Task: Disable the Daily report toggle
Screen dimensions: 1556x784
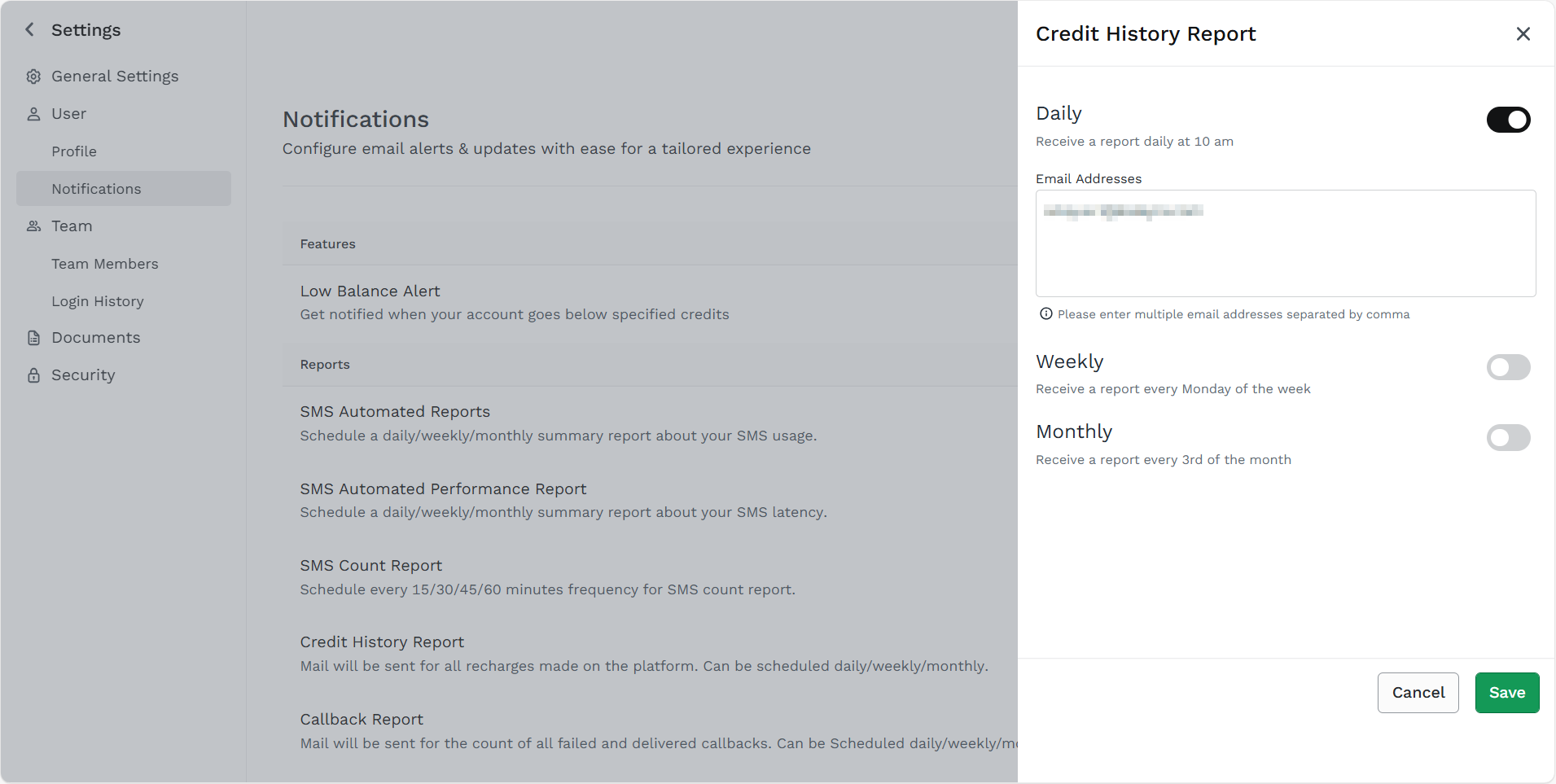Action: tap(1508, 120)
